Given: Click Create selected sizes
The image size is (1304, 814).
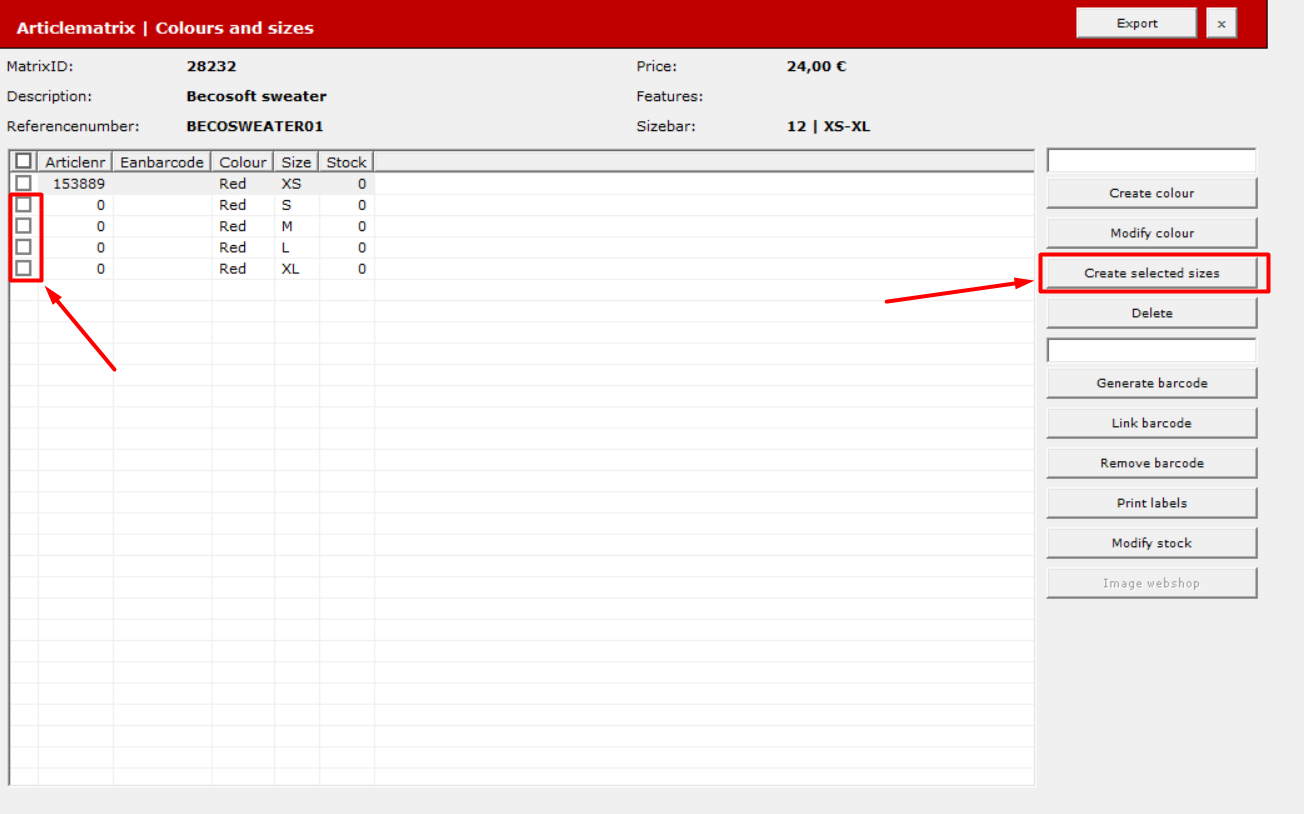Looking at the screenshot, I should click(1152, 273).
